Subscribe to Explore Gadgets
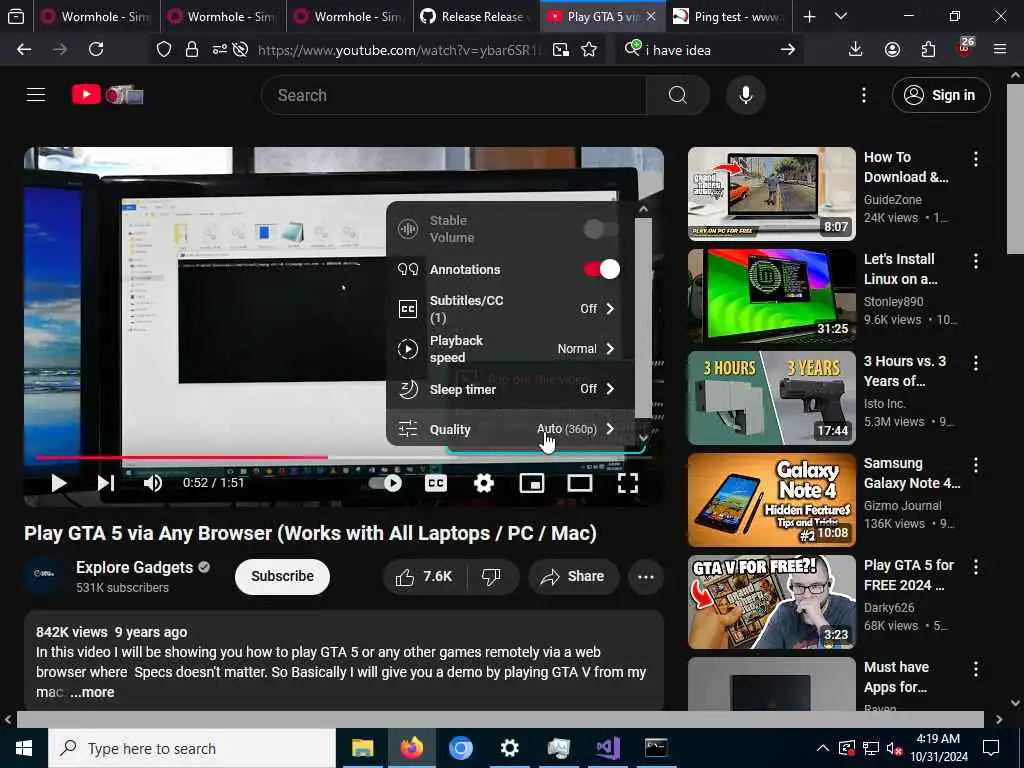 [x=282, y=577]
